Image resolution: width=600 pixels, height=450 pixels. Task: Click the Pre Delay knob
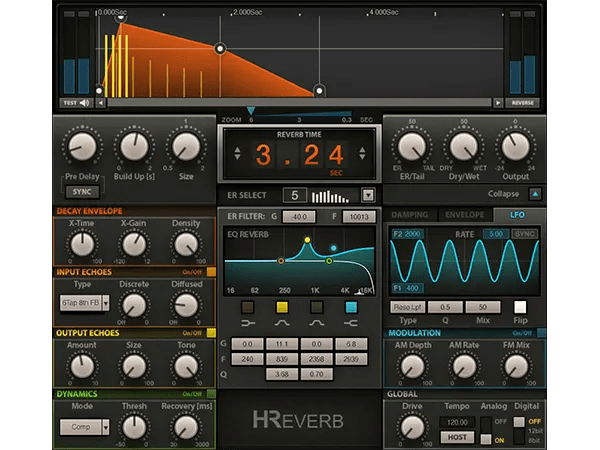click(x=82, y=147)
